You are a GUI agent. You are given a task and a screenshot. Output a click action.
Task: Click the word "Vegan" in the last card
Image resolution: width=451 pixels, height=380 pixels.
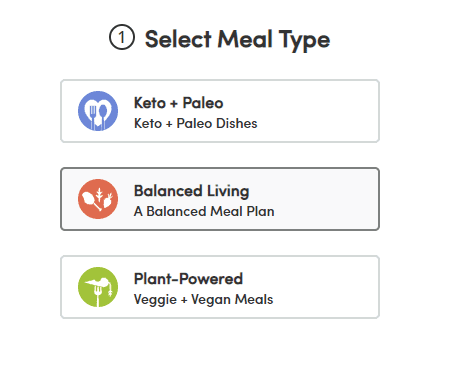pyautogui.click(x=211, y=300)
